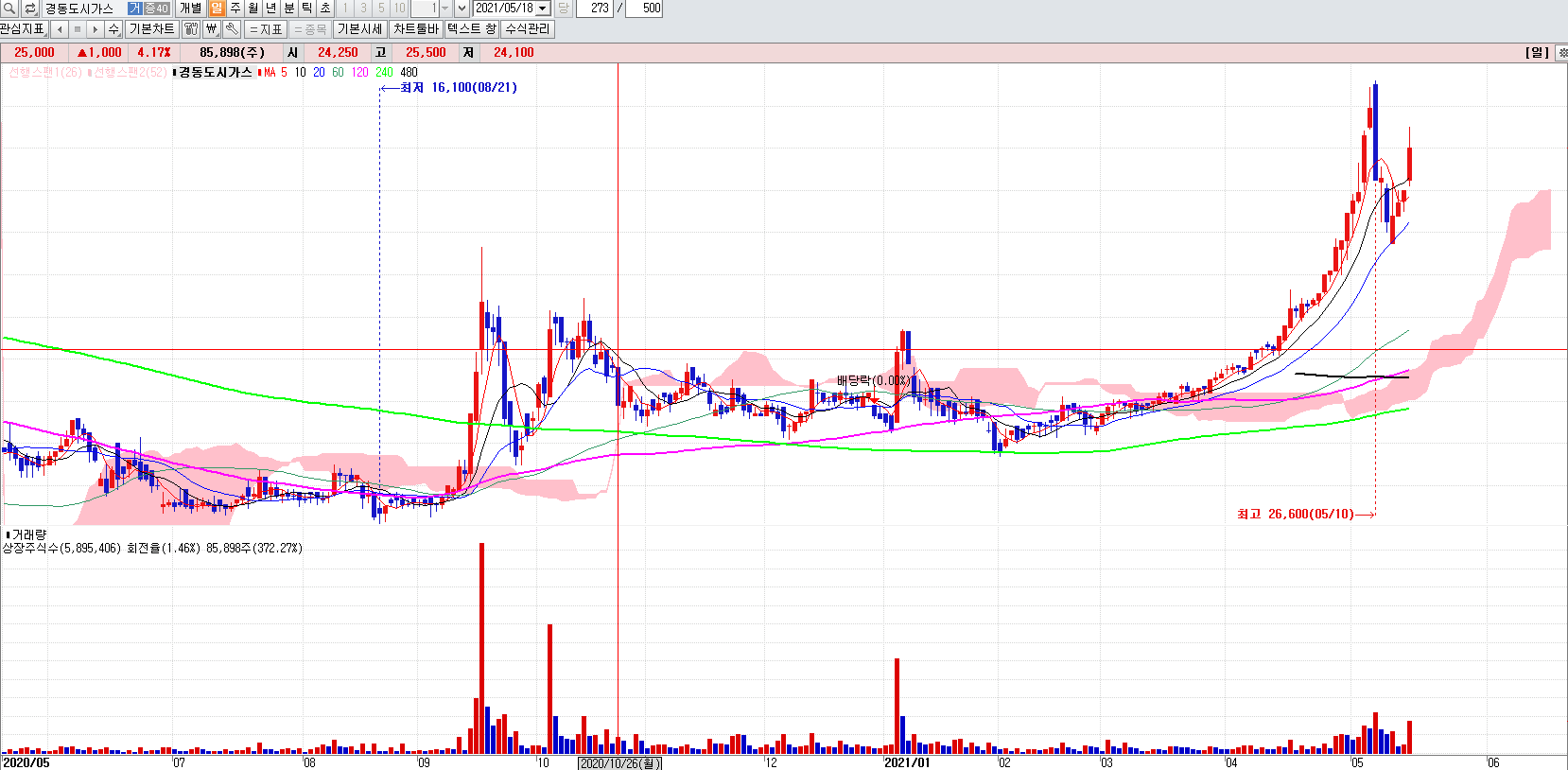Viewport: 1568px width, 770px height.
Task: Click the chart gear settings icon at right
Action: [x=1562, y=53]
